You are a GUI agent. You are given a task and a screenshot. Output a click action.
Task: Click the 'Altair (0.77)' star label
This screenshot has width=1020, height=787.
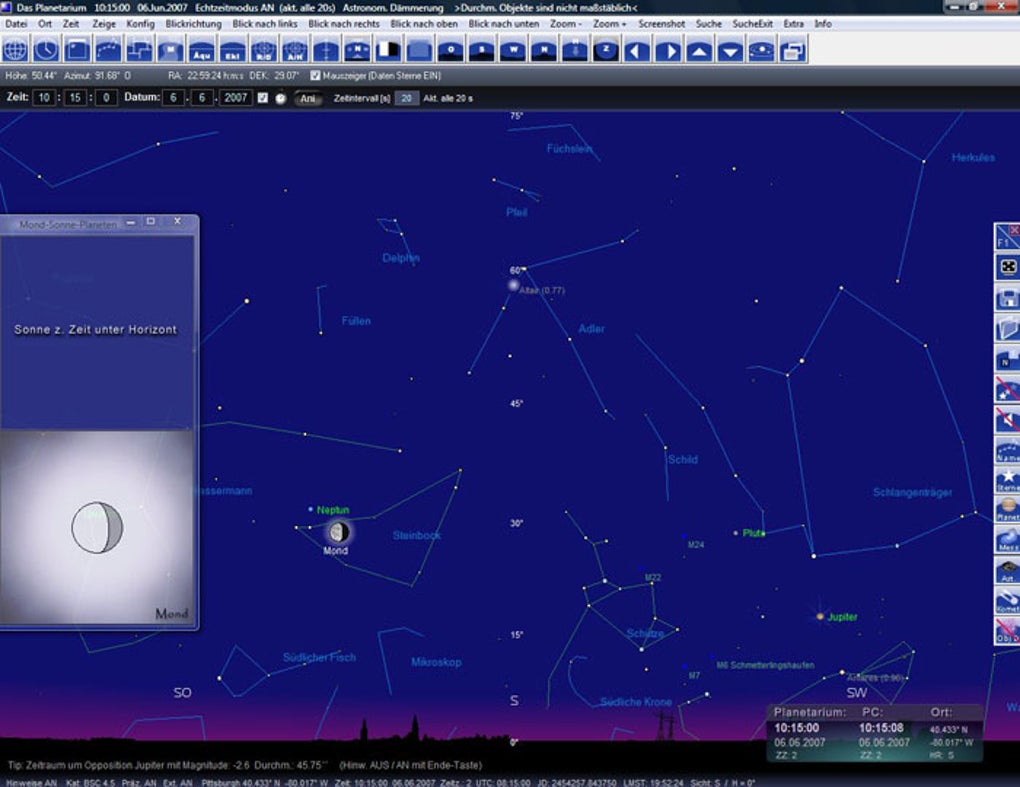click(542, 290)
